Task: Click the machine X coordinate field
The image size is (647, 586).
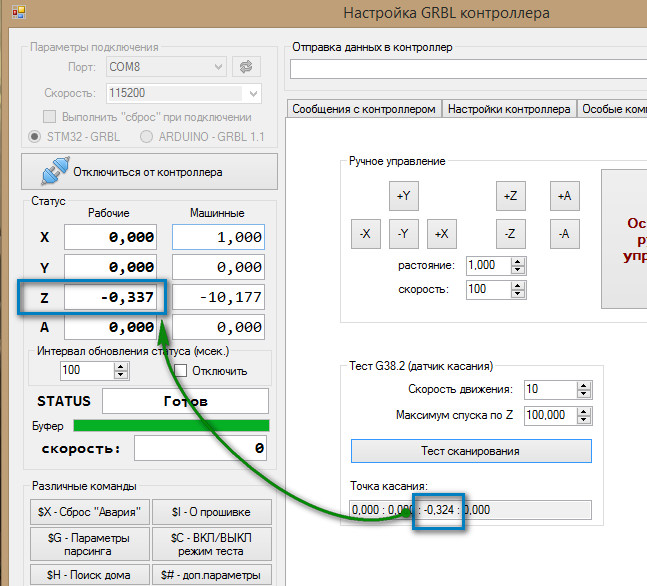Action: pos(218,237)
